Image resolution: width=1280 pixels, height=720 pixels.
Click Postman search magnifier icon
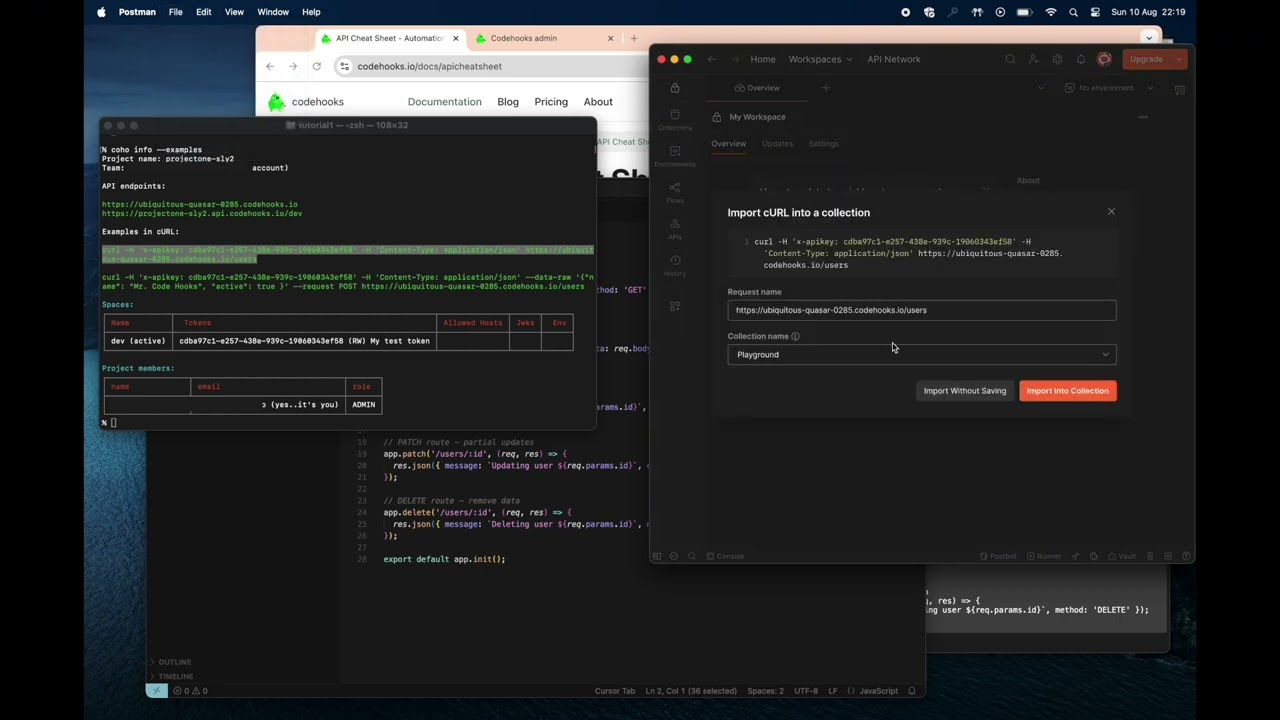[1010, 59]
